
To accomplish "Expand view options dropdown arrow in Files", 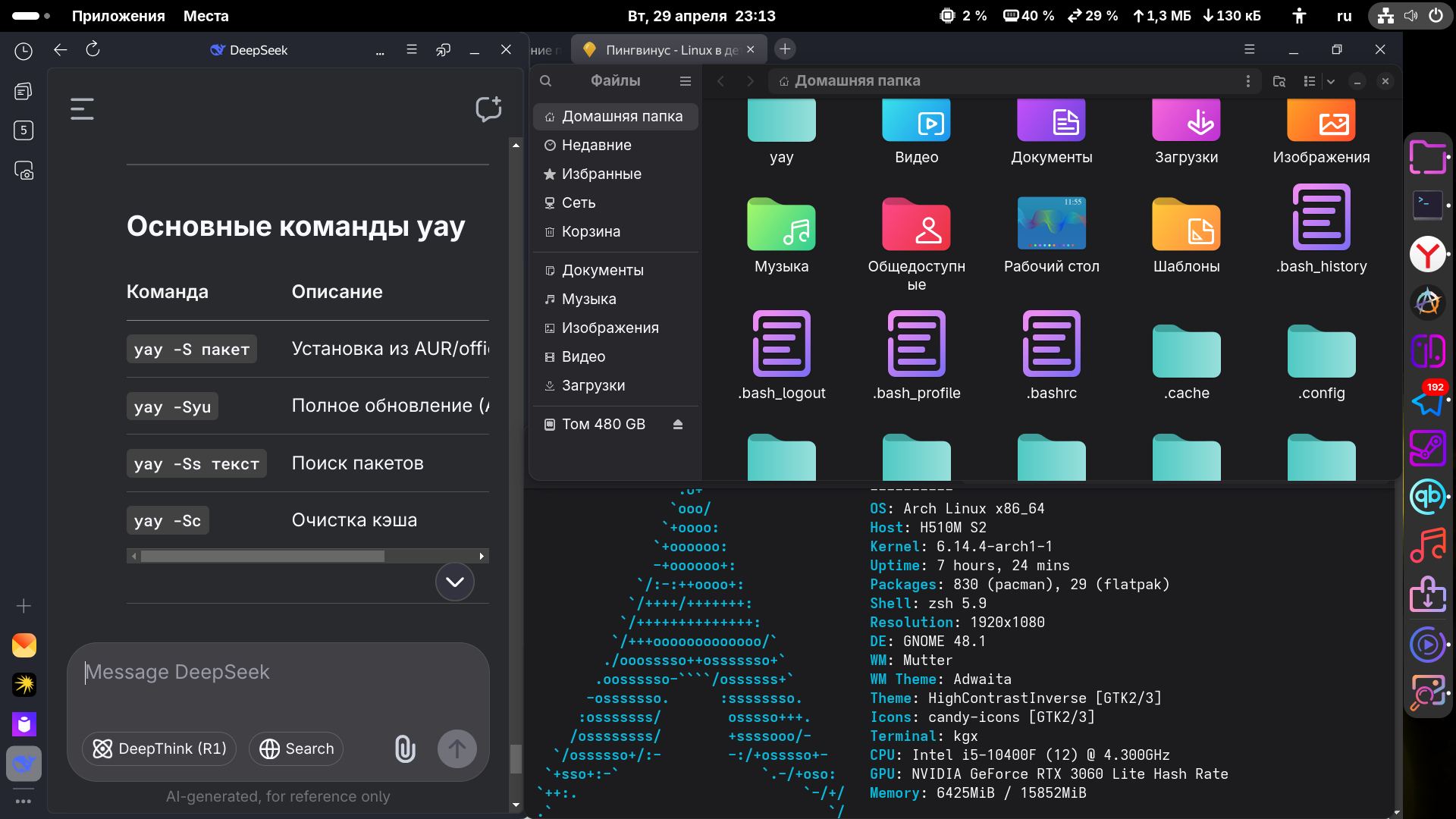I will (1331, 81).
